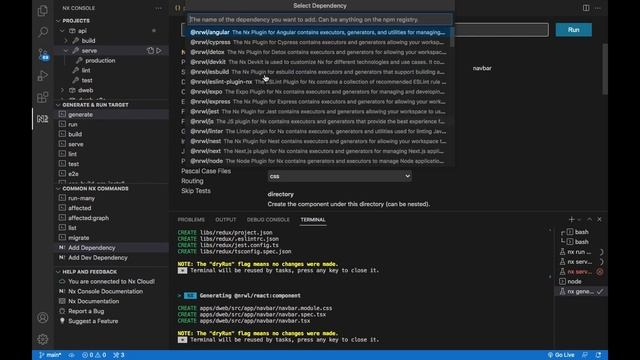Choose @nrwl/angular from dependency list
640x360 pixels.
319,32
